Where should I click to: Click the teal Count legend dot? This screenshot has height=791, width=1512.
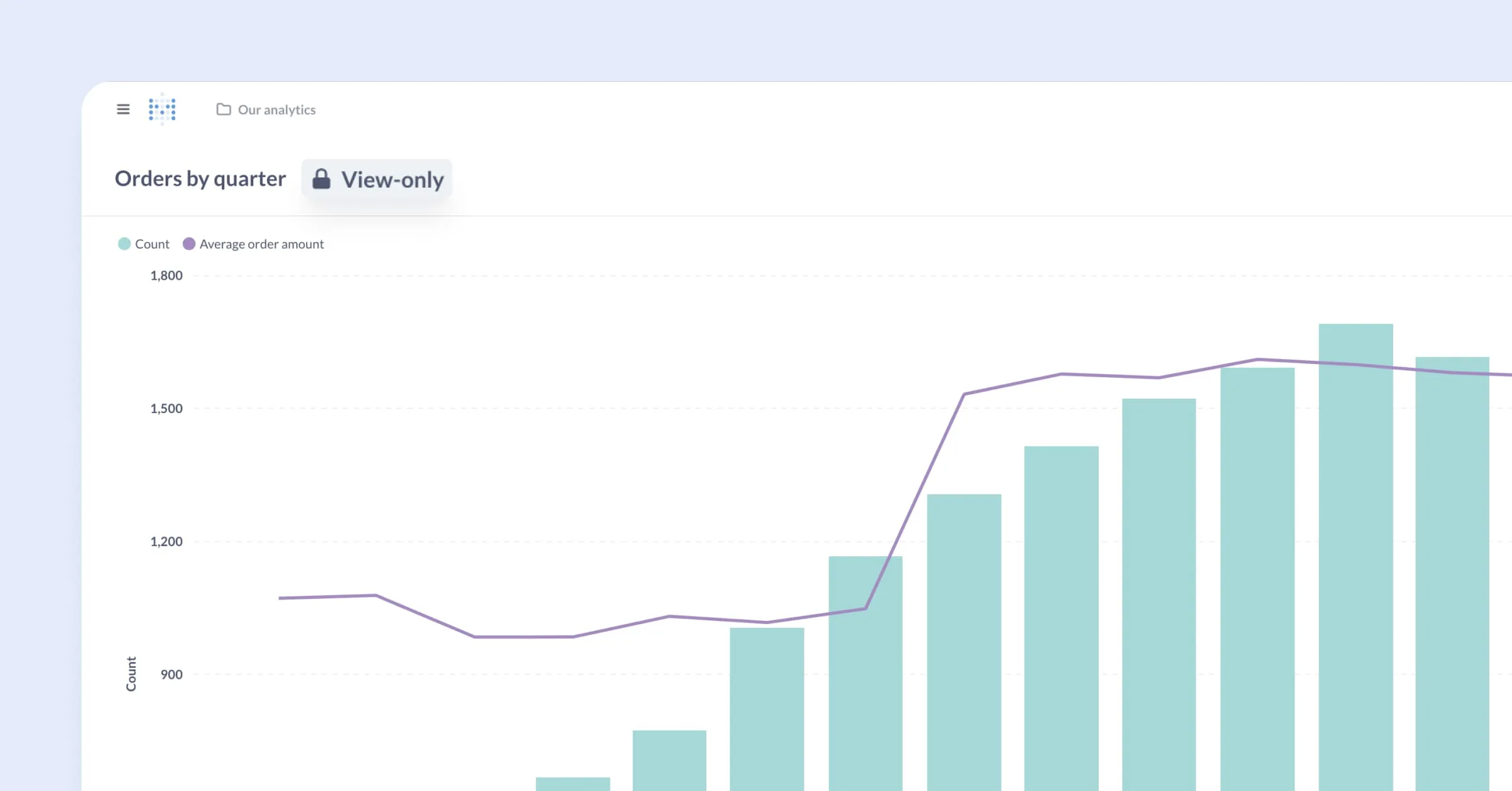pyautogui.click(x=124, y=244)
